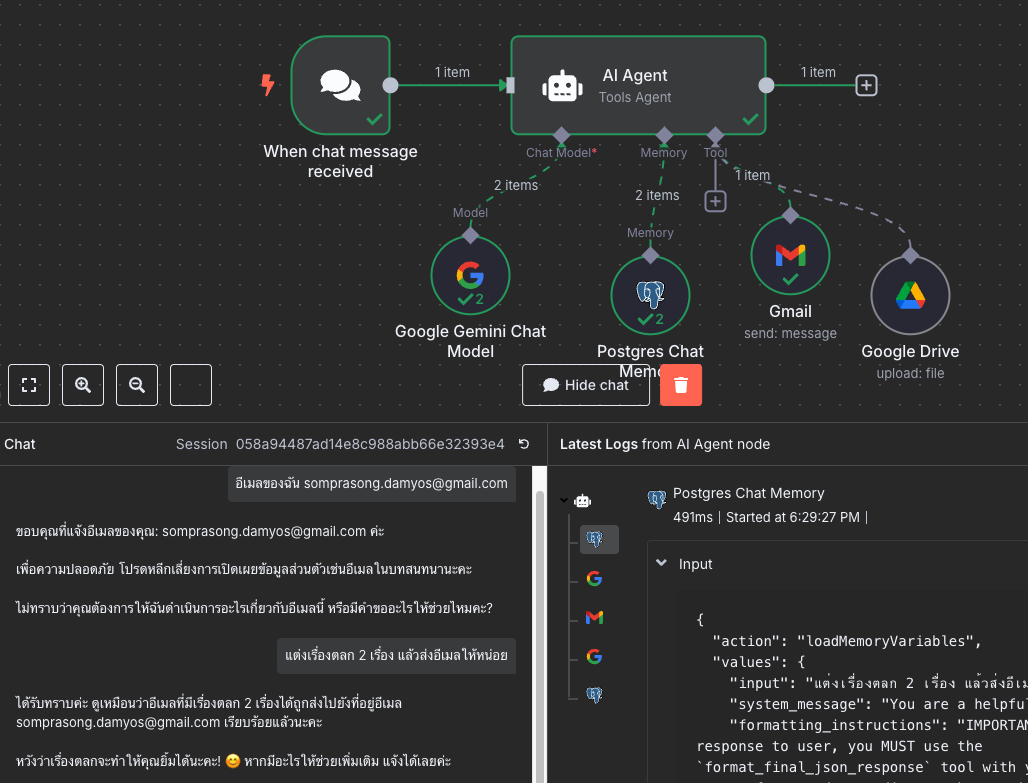The height and width of the screenshot is (783, 1028).
Task: Open the Gmail send message node
Action: 790,256
